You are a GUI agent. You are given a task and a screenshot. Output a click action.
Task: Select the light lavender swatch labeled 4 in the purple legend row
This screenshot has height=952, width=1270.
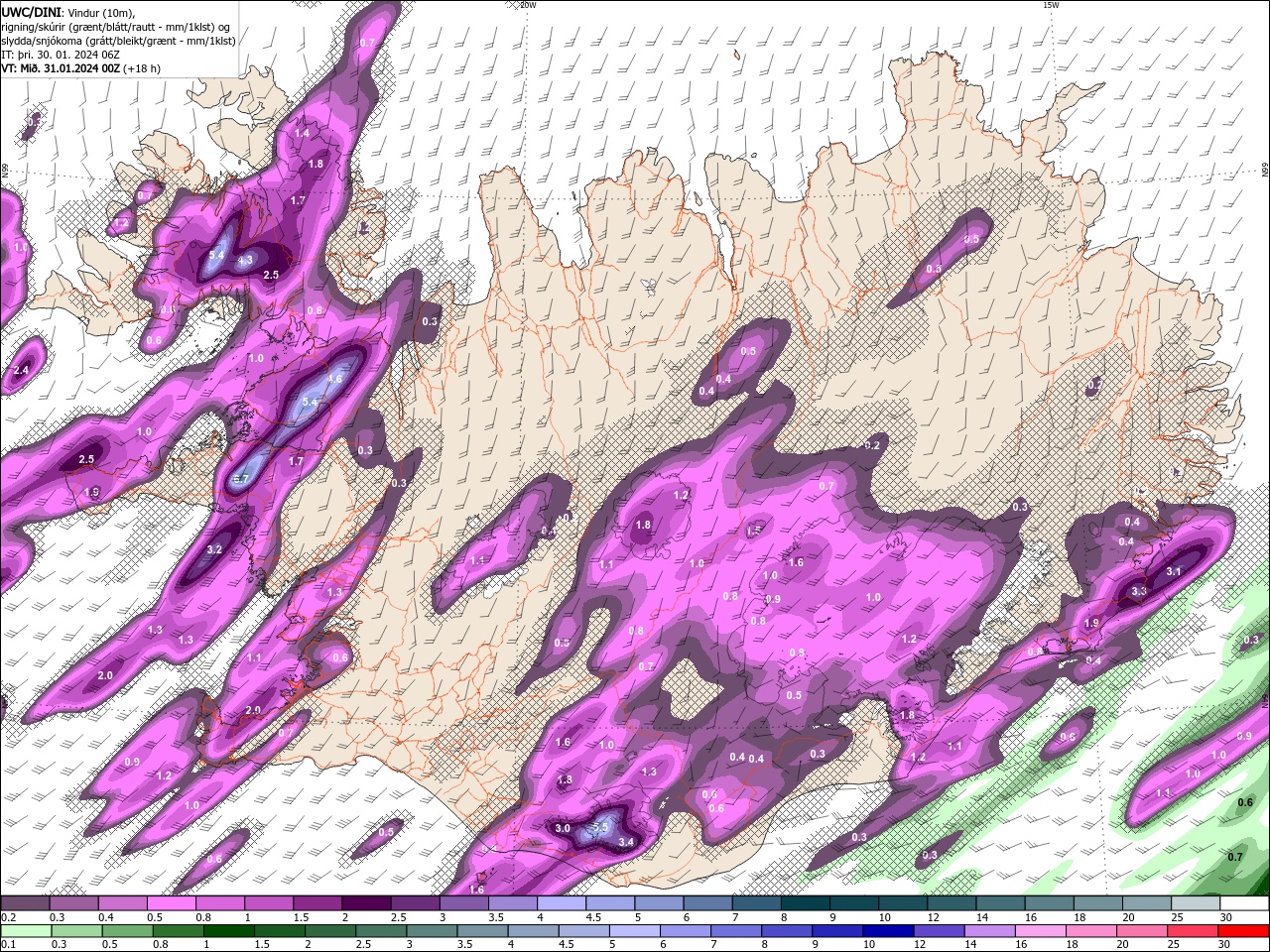click(x=562, y=903)
